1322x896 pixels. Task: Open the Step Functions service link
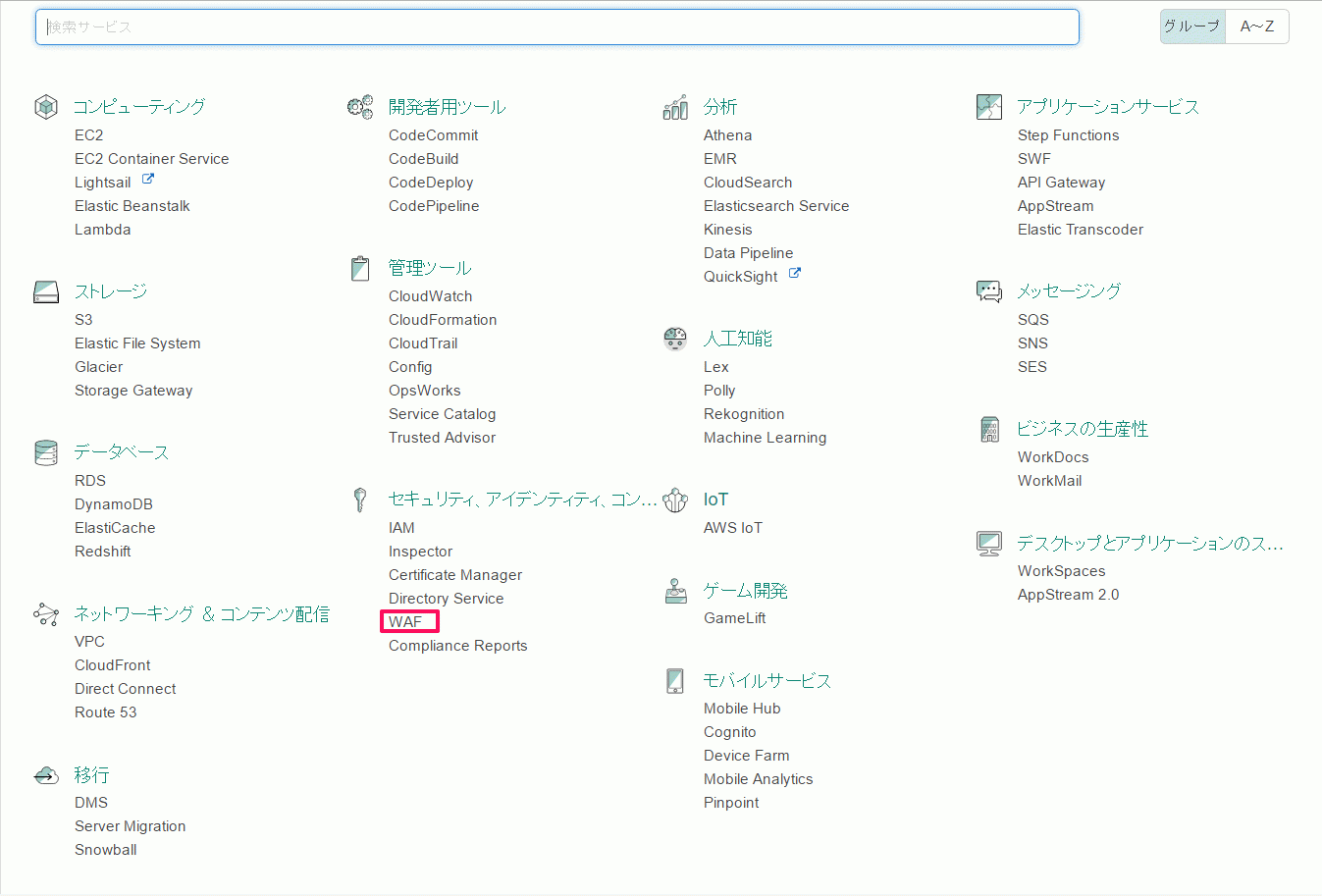click(1068, 135)
